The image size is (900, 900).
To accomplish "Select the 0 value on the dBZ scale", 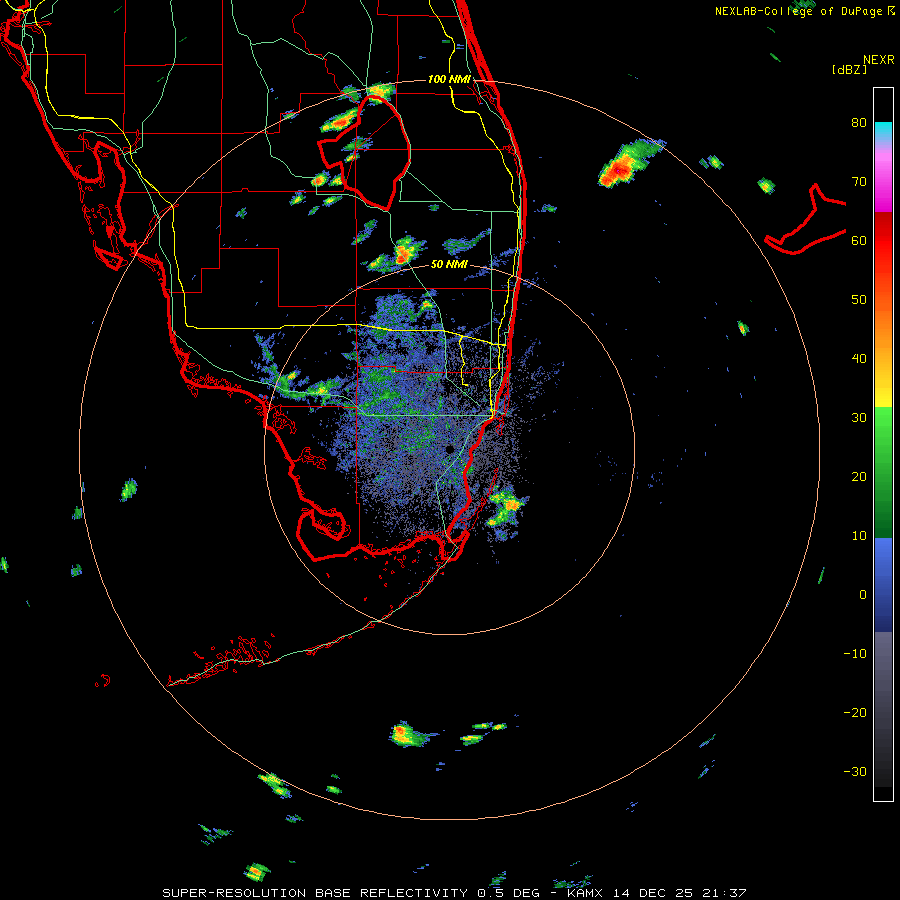I will point(863,595).
